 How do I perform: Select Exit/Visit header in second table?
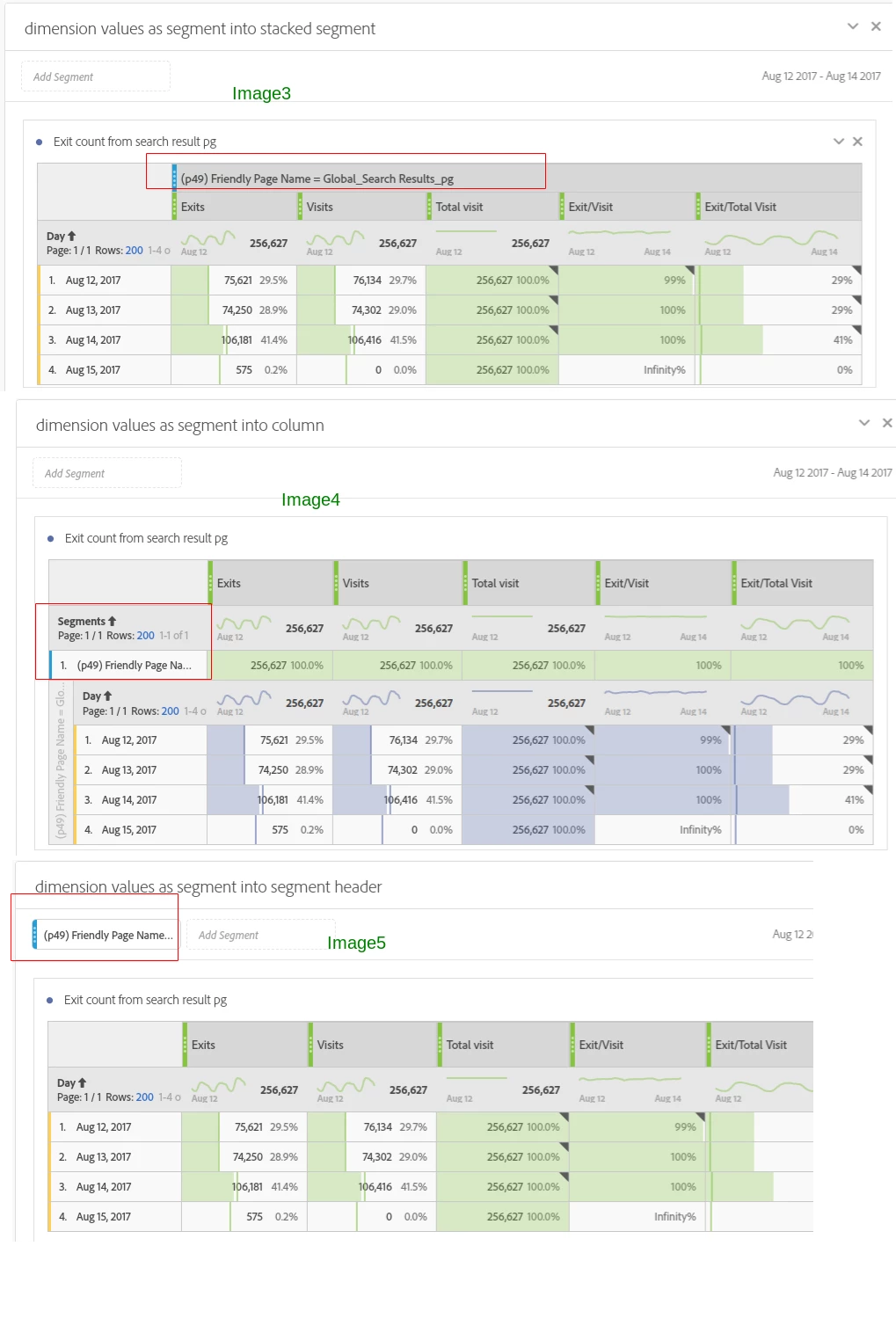[x=664, y=583]
